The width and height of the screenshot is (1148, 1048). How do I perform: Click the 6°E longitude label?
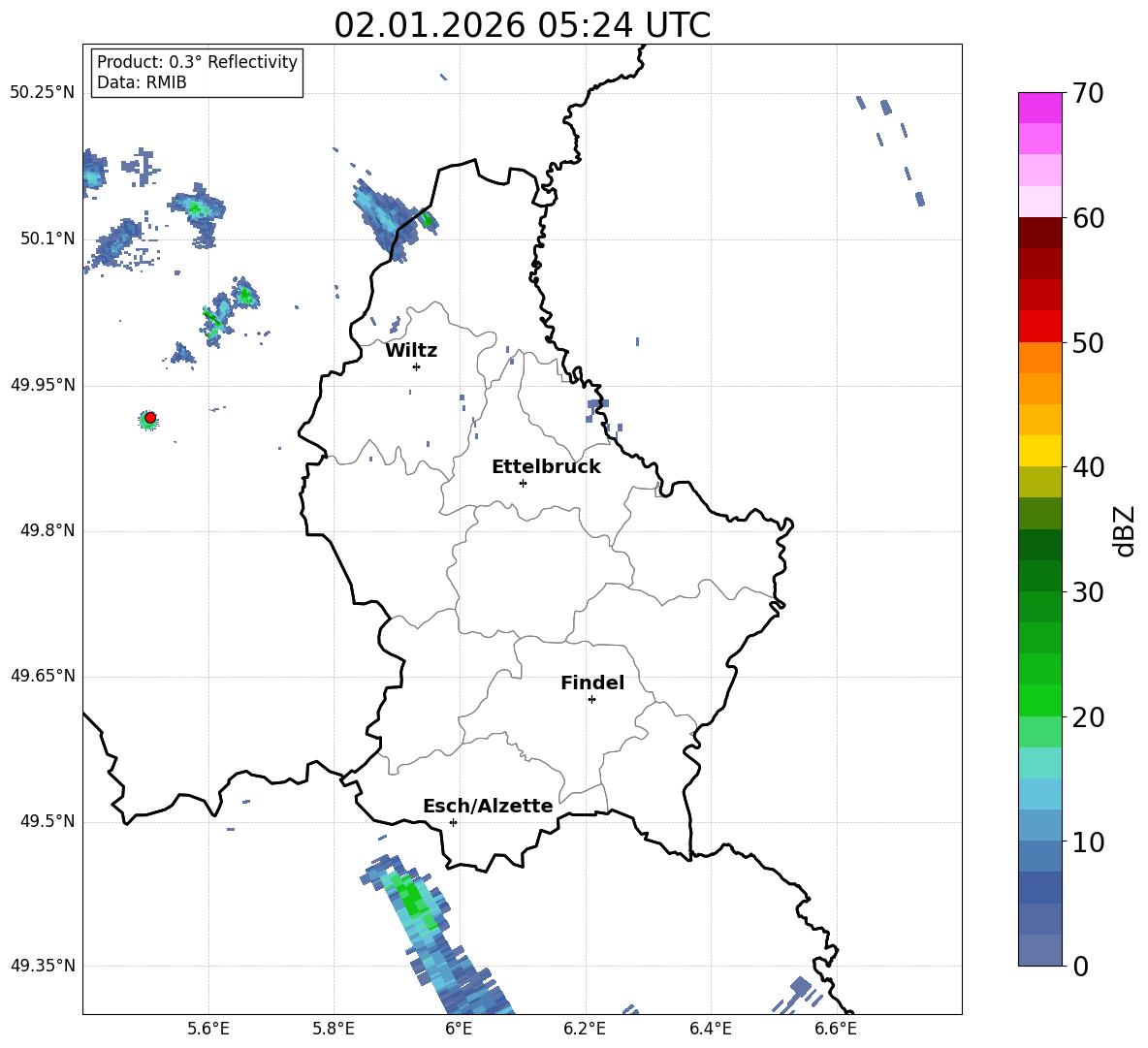[459, 1029]
